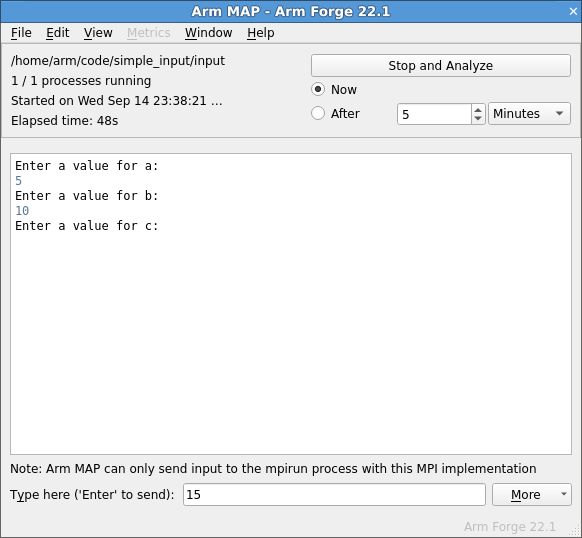Click the 'Started on Wed Sep 14' text

tap(117, 101)
